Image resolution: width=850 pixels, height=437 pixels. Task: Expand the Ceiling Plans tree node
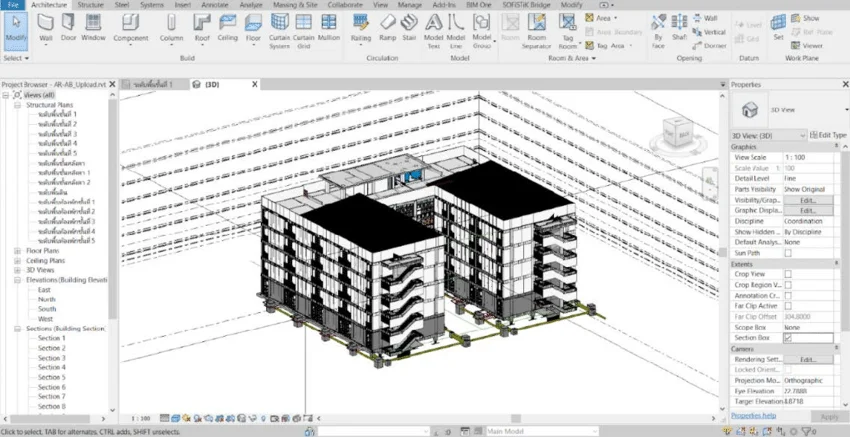[17, 261]
